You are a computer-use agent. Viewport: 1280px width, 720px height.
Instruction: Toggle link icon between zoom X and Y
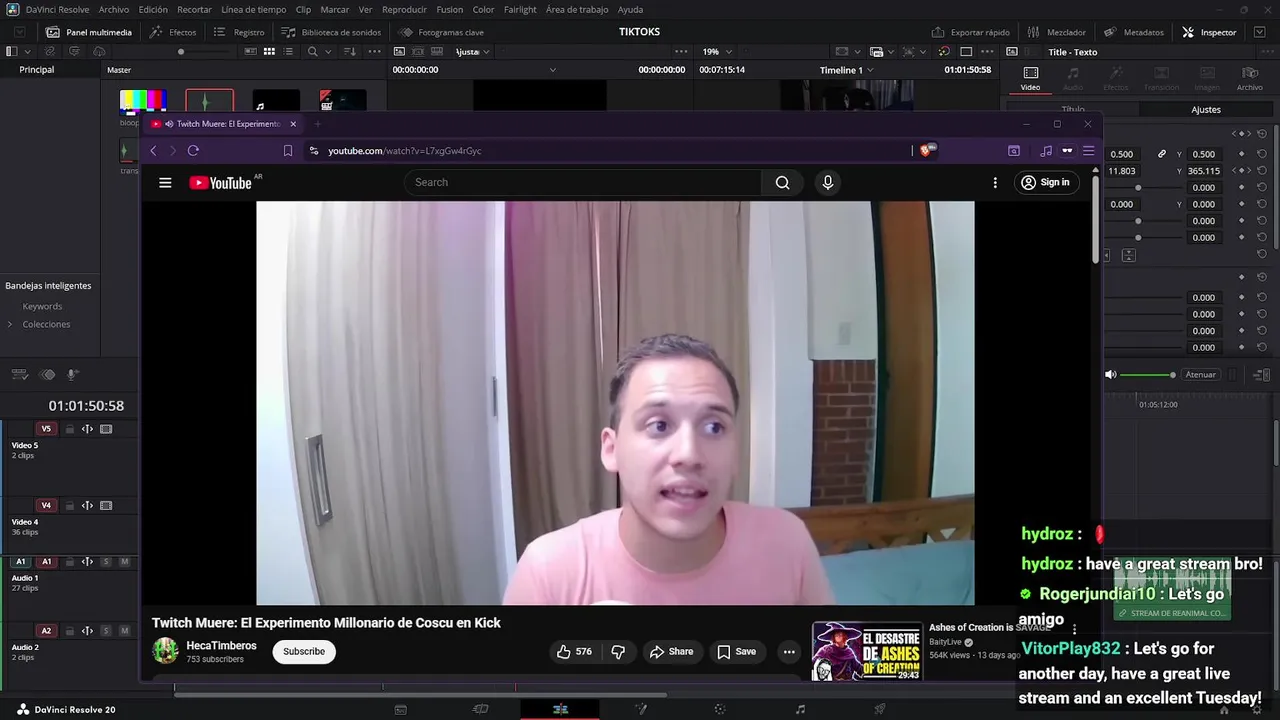1161,154
